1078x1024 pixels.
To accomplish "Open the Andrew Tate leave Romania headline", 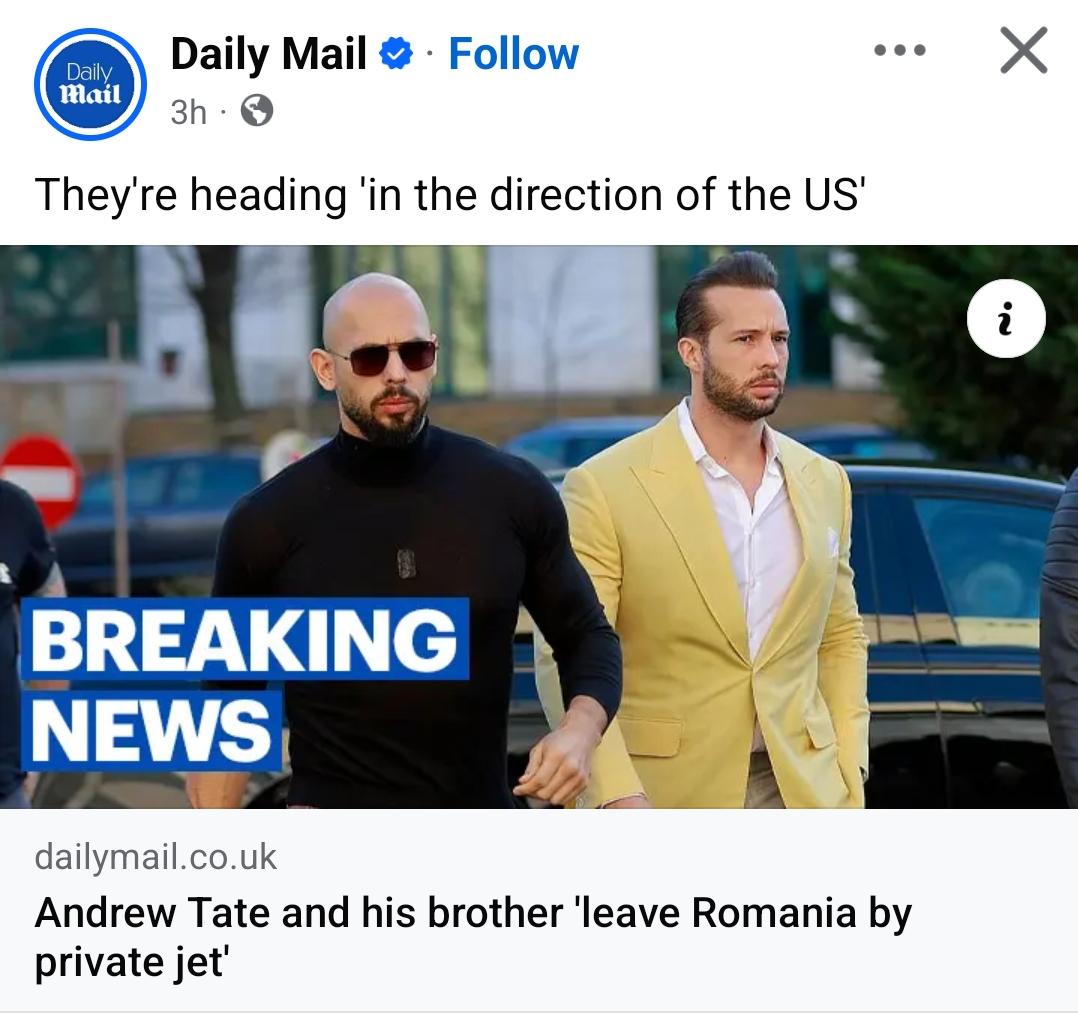I will (x=473, y=937).
